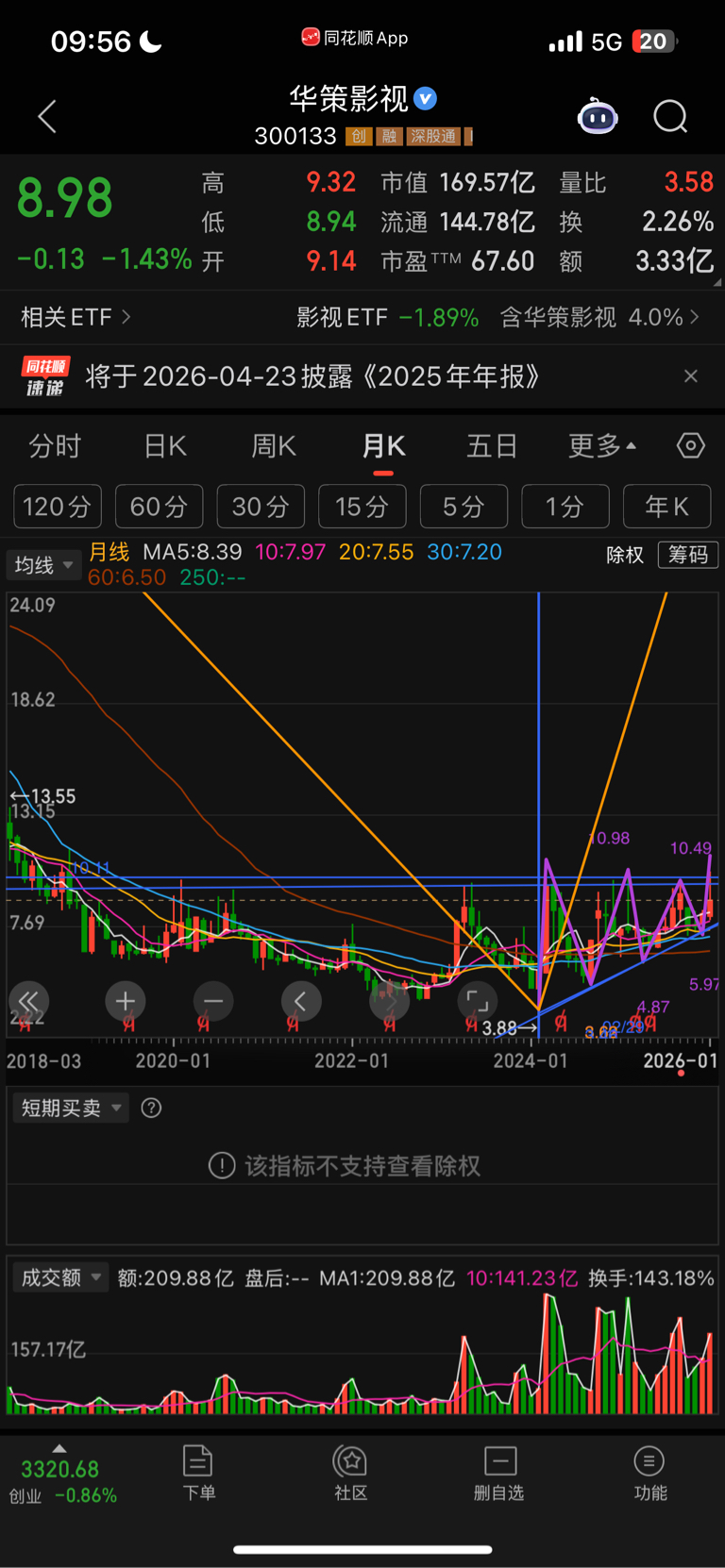Select 60分 period
This screenshot has width=725, height=1568.
159,507
